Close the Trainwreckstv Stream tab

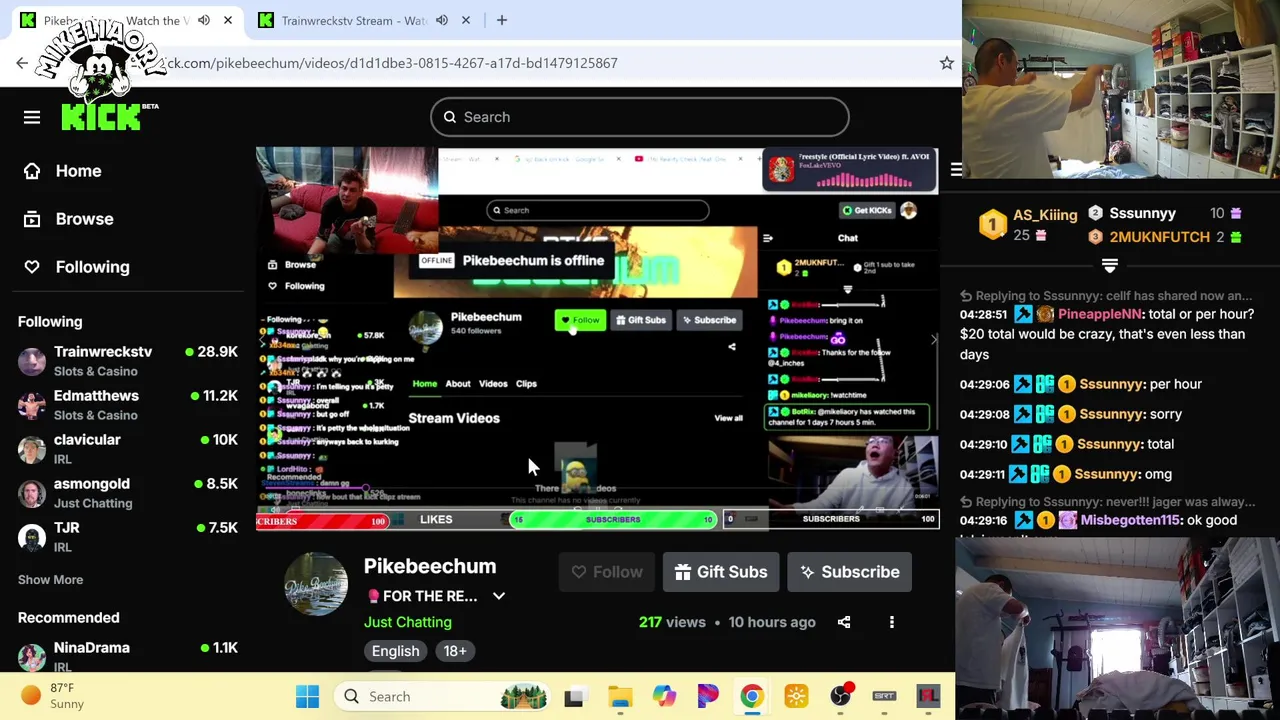pyautogui.click(x=466, y=20)
